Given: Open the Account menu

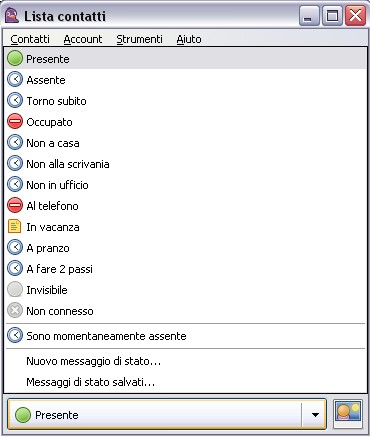Looking at the screenshot, I should [83, 39].
